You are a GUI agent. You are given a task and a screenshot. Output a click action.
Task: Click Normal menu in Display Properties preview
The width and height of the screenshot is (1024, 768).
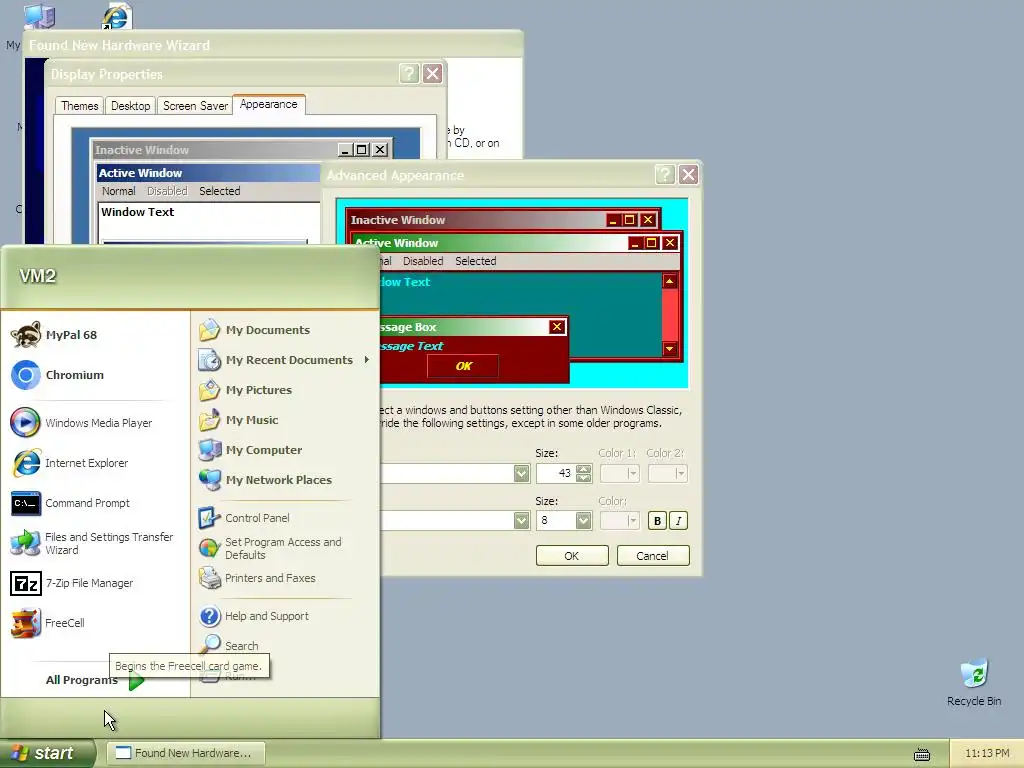pos(118,191)
